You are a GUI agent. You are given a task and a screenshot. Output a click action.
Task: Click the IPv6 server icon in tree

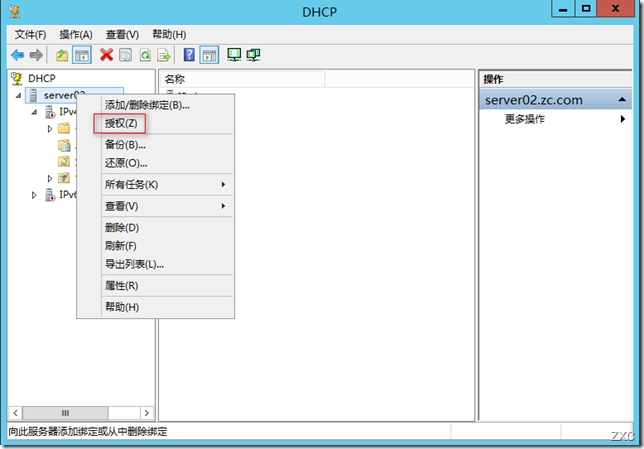[50, 195]
